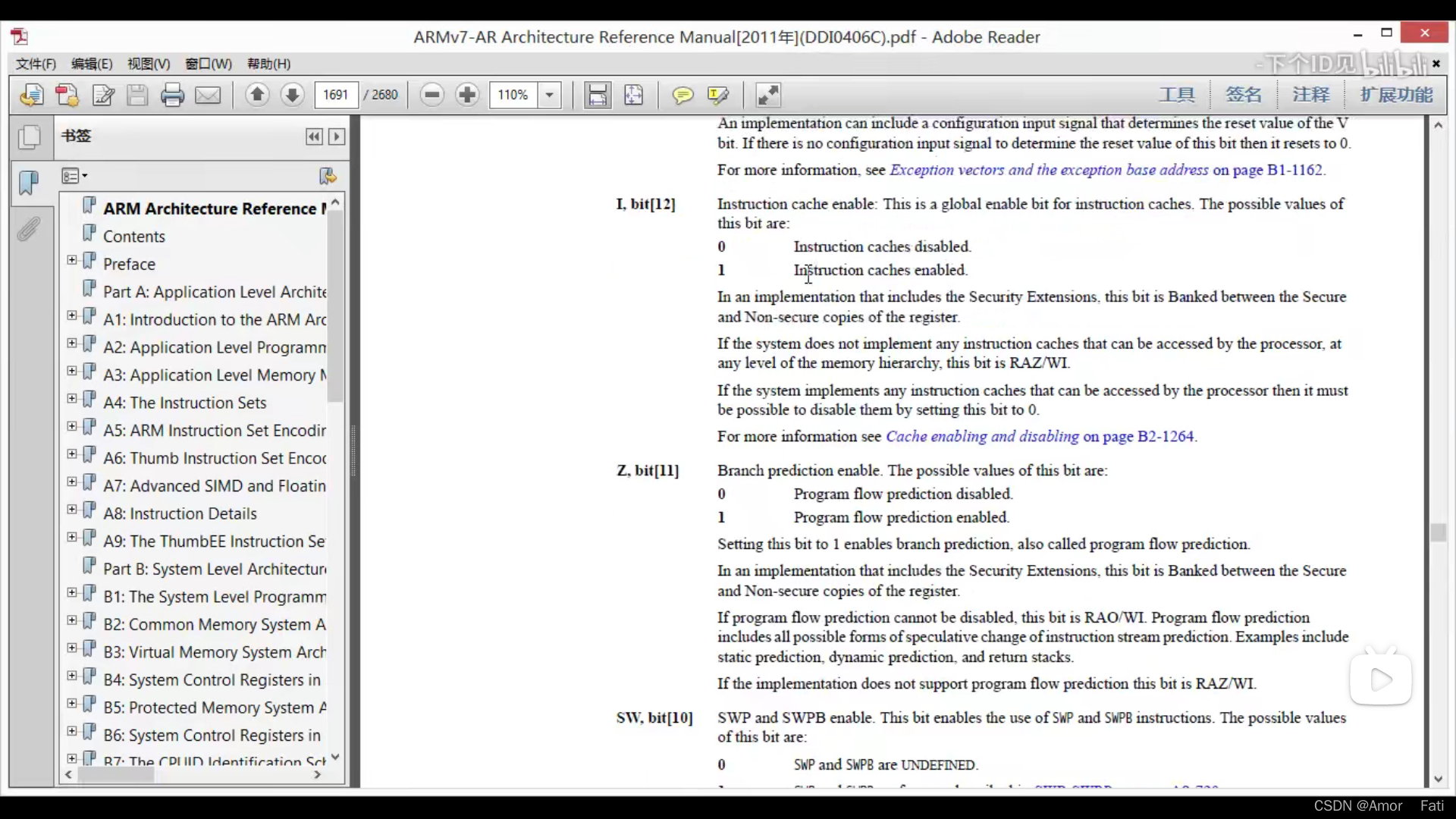Zoom in with the plus button

click(467, 95)
